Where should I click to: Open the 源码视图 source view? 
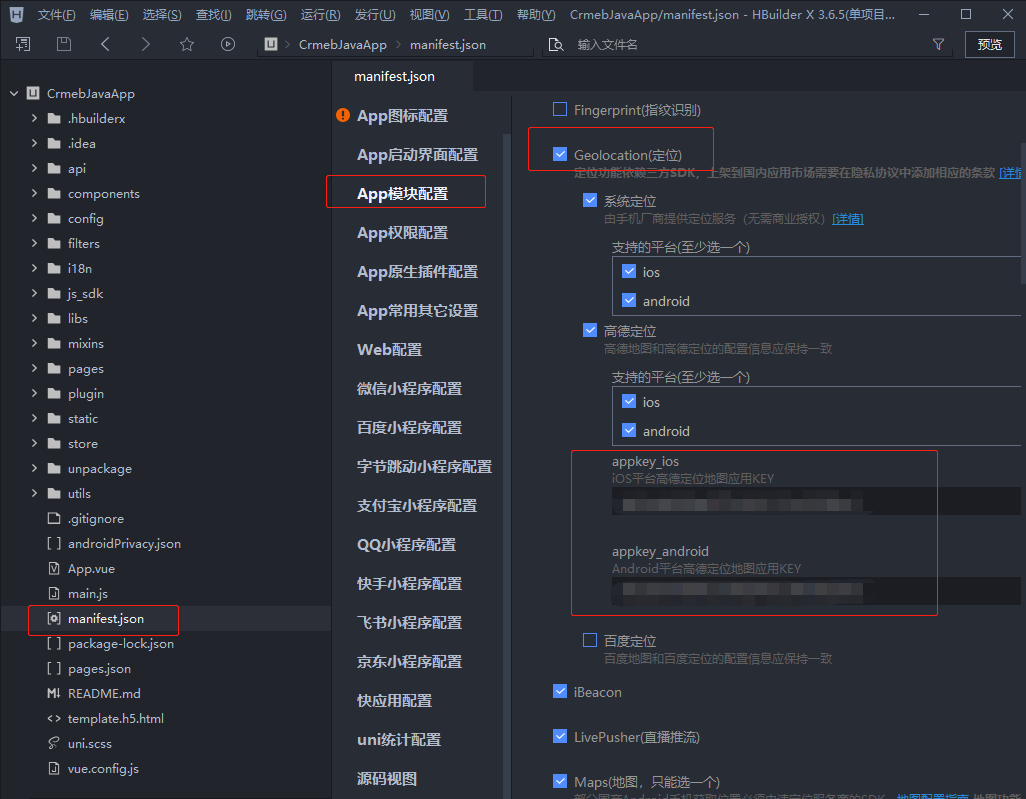[x=387, y=779]
